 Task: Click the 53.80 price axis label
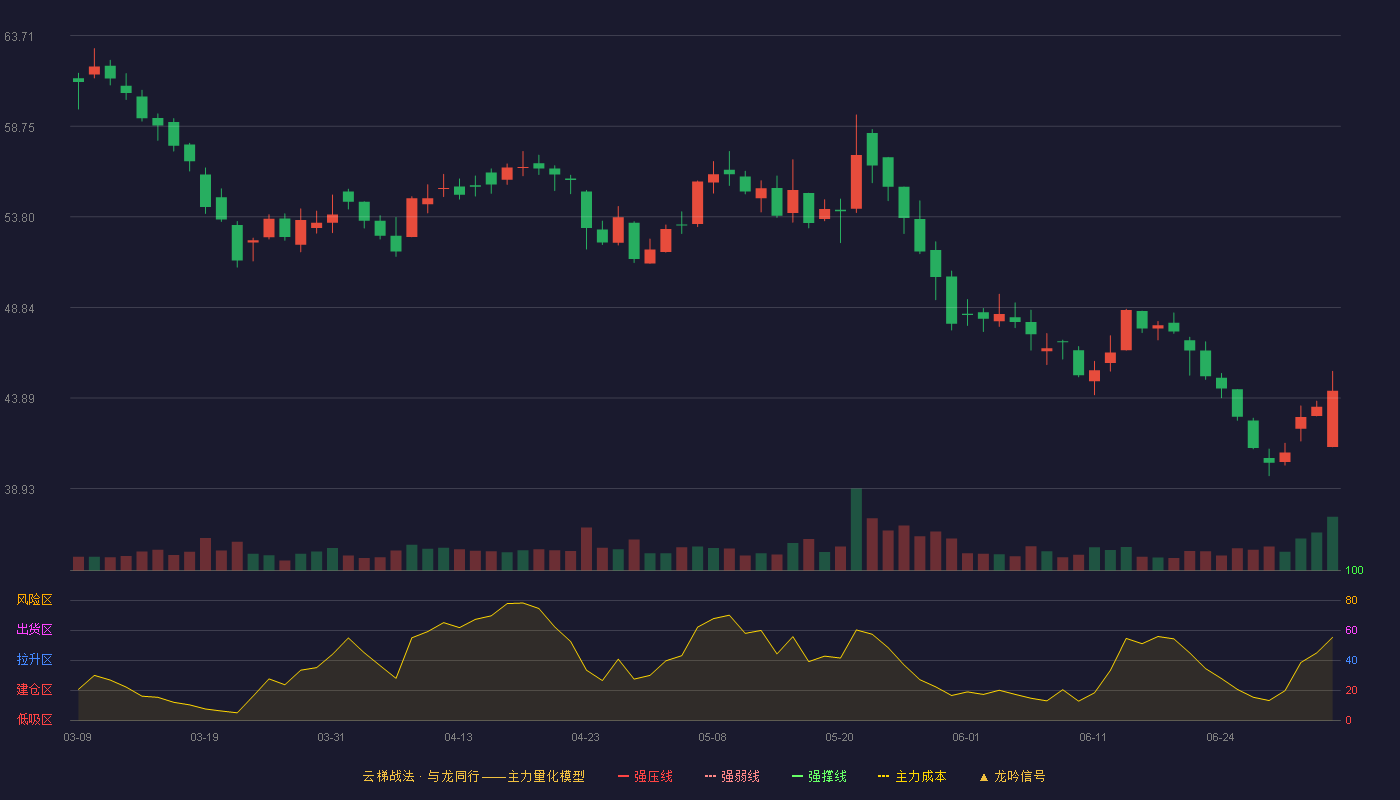19,218
